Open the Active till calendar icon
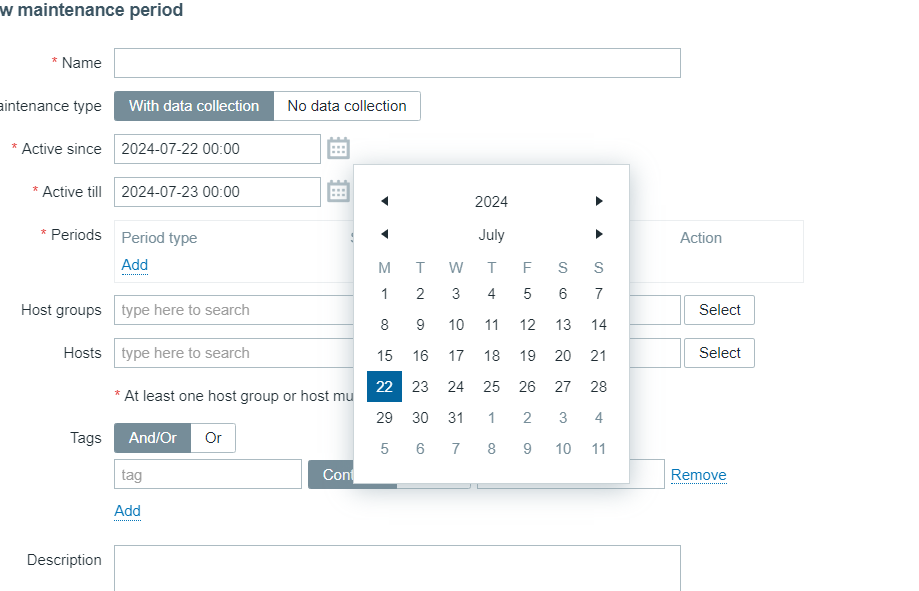Screen dimensions: 919x591 click(x=339, y=192)
